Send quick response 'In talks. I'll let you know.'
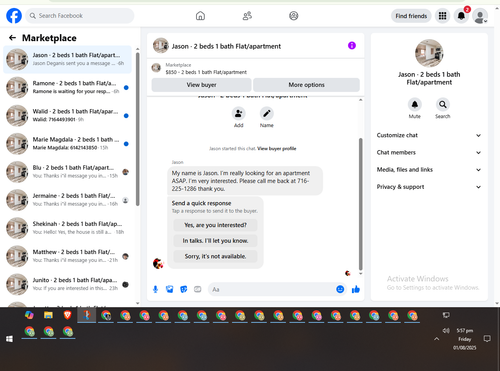The height and width of the screenshot is (371, 500). click(x=215, y=241)
